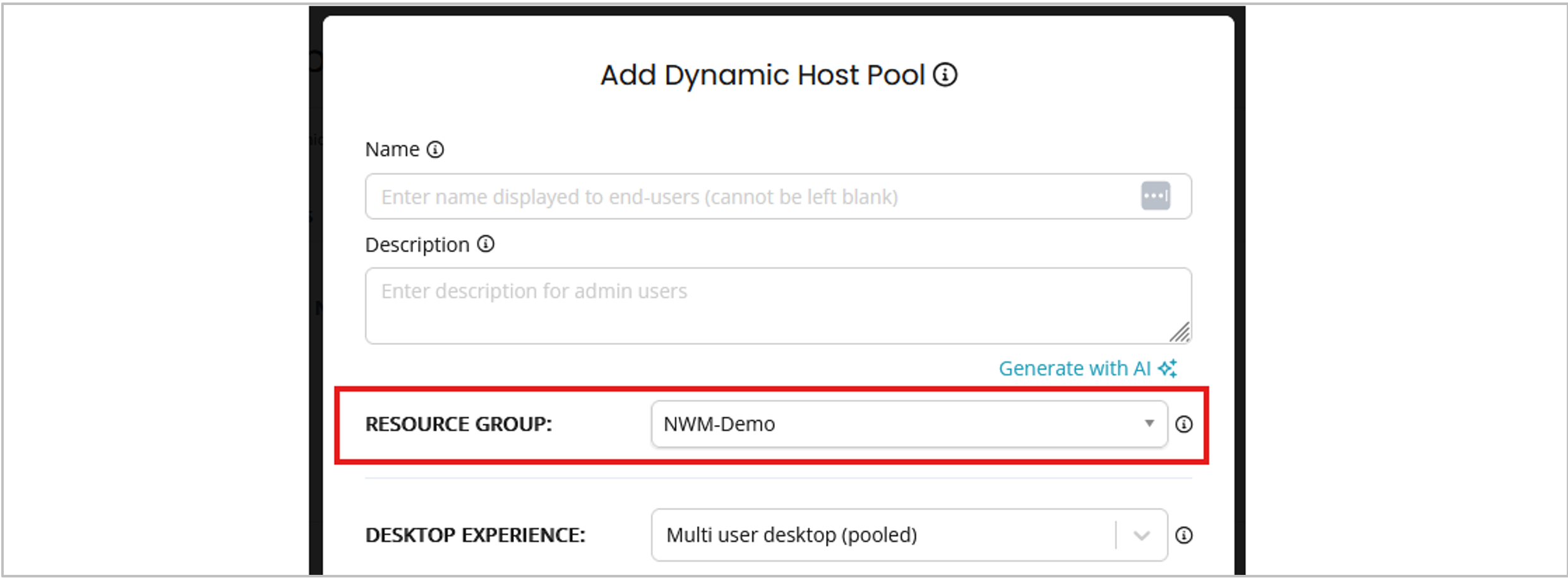Click the resize handle of Description box
Screen dimensions: 1568x578
pyautogui.click(x=1180, y=332)
